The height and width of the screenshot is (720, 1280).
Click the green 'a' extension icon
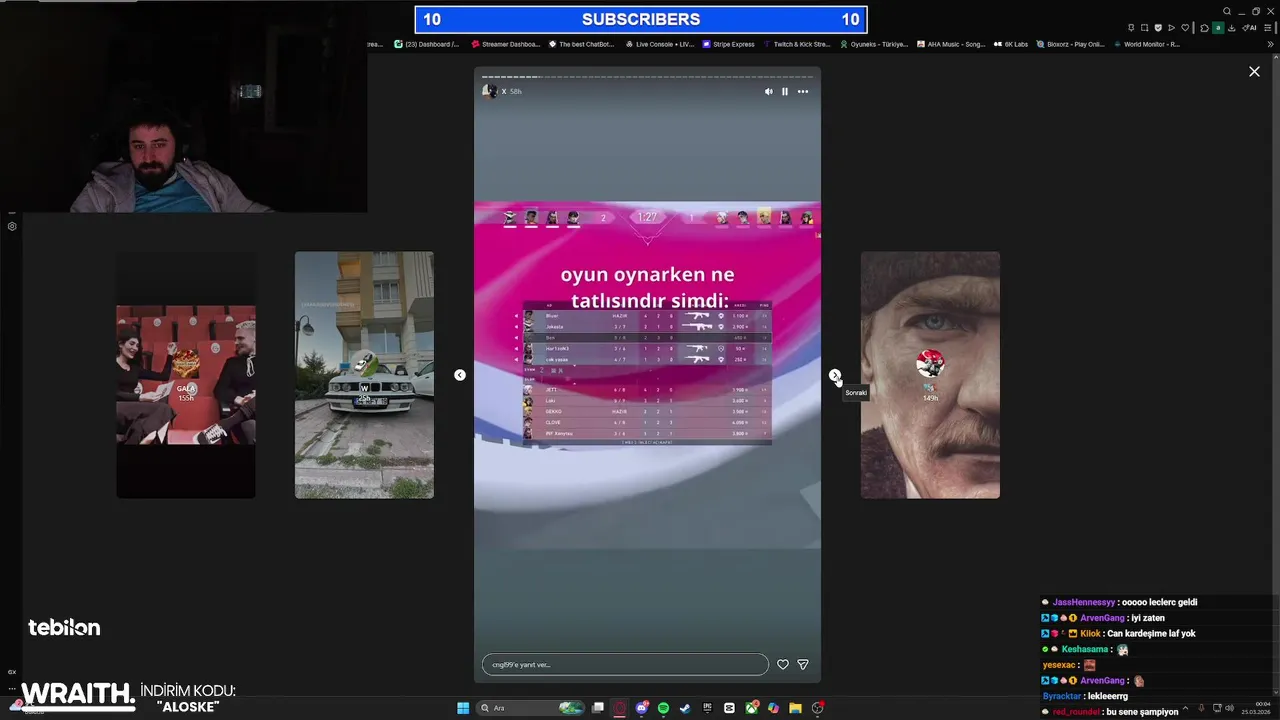[1218, 27]
